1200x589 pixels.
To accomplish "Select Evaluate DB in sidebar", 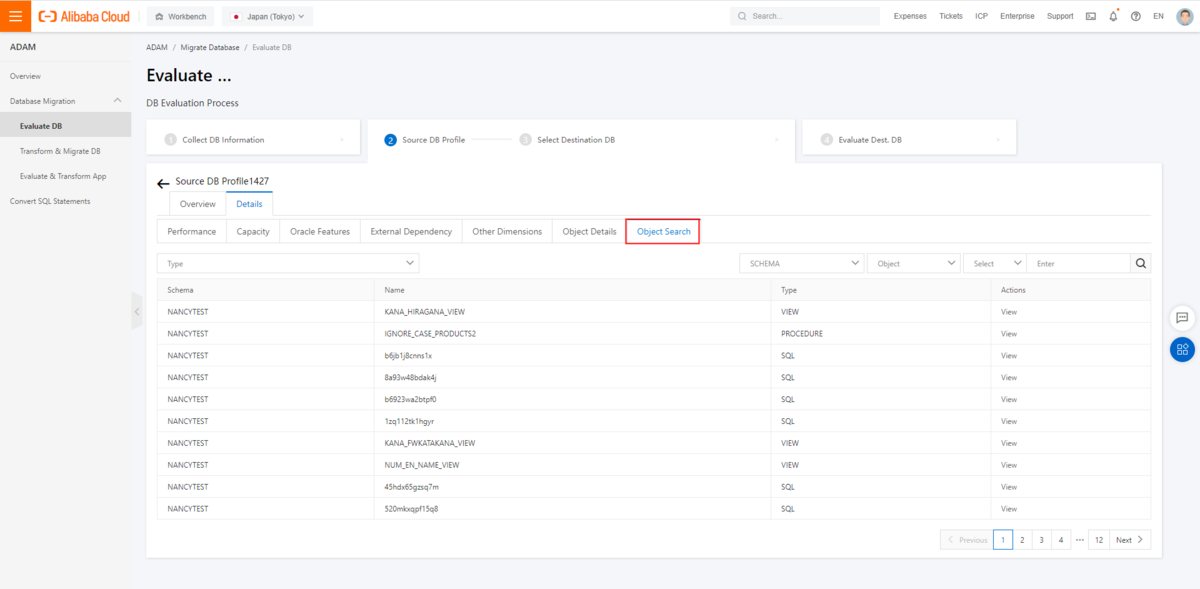I will 65,126.
